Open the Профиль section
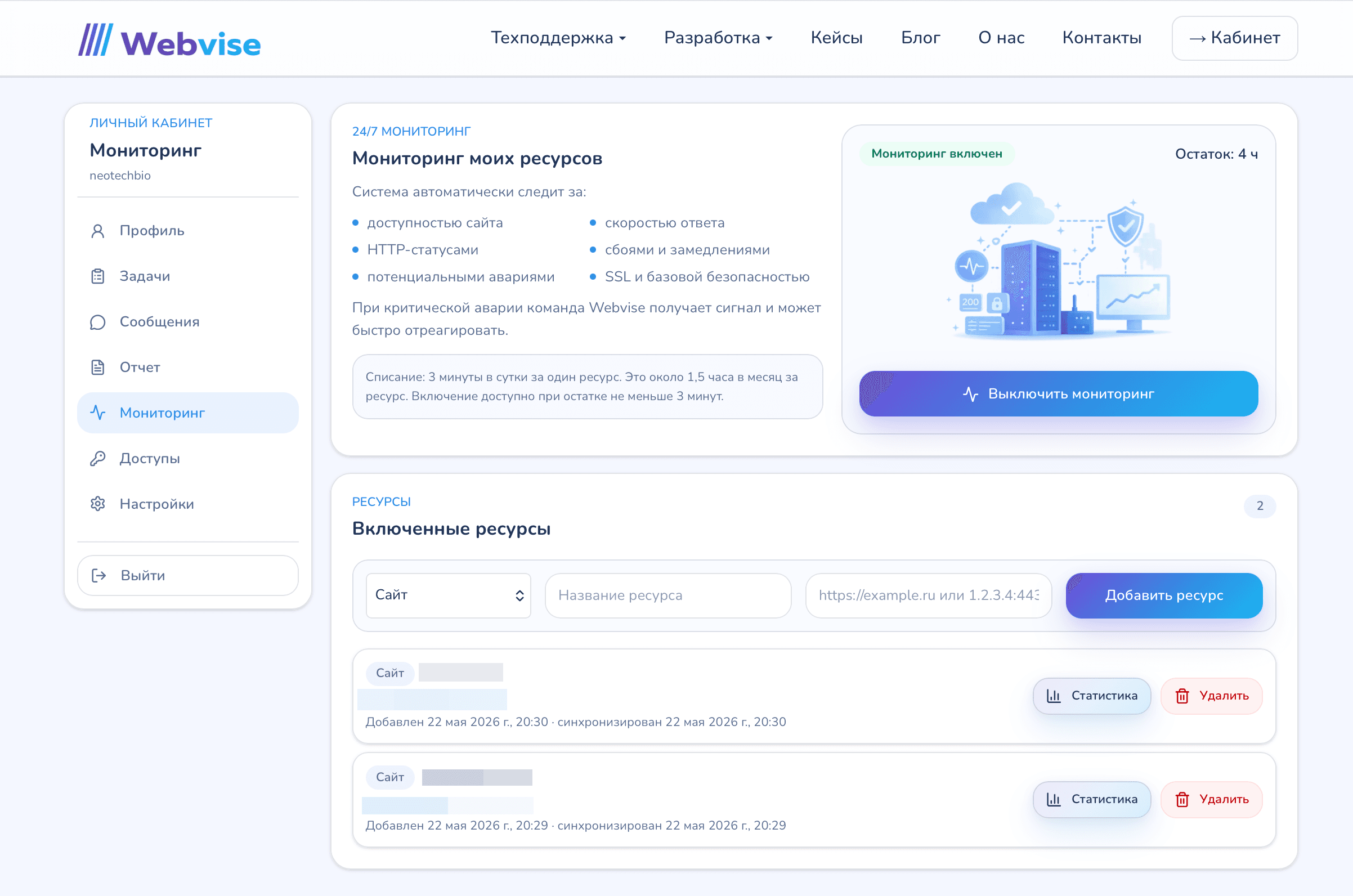The height and width of the screenshot is (896, 1353). tap(188, 231)
